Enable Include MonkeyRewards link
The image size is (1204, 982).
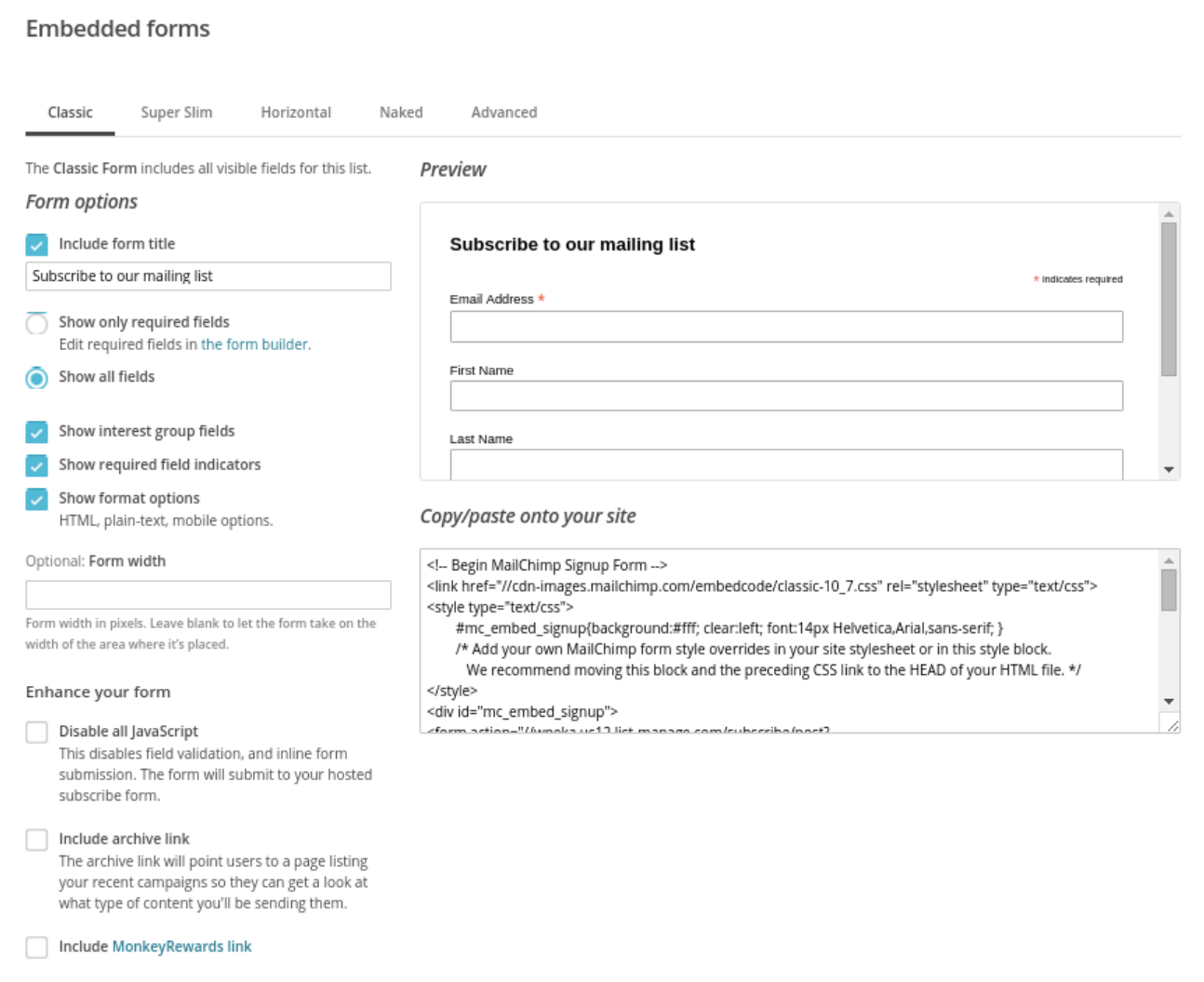(36, 946)
